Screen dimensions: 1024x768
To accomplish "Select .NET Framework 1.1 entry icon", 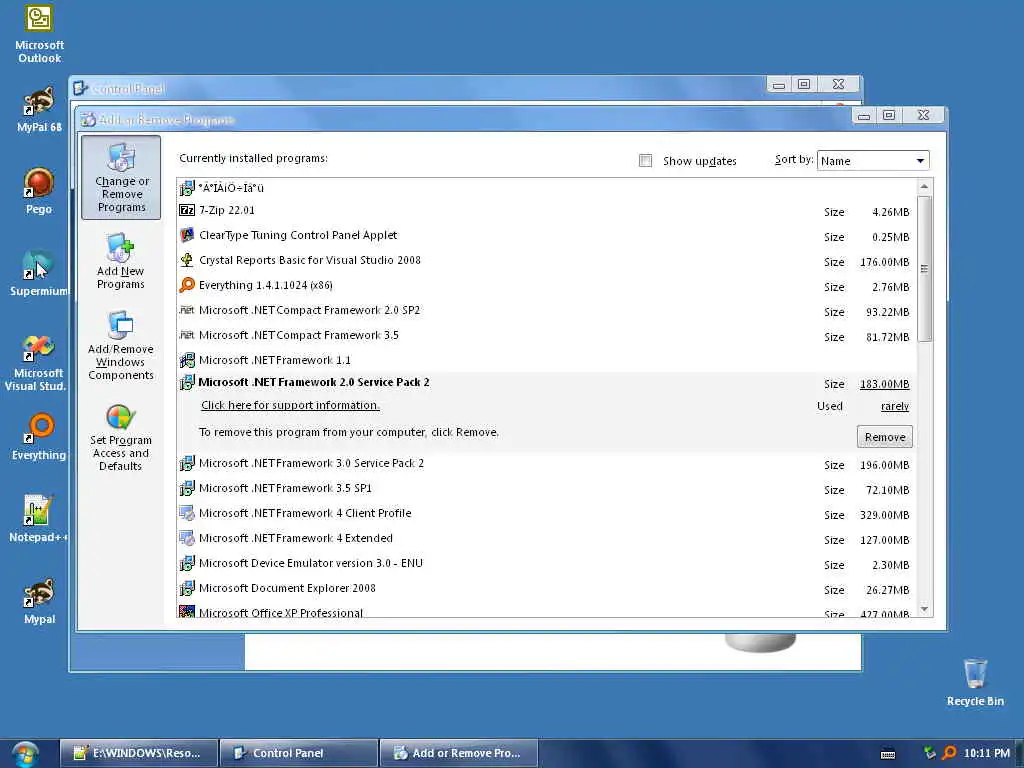I will point(187,360).
